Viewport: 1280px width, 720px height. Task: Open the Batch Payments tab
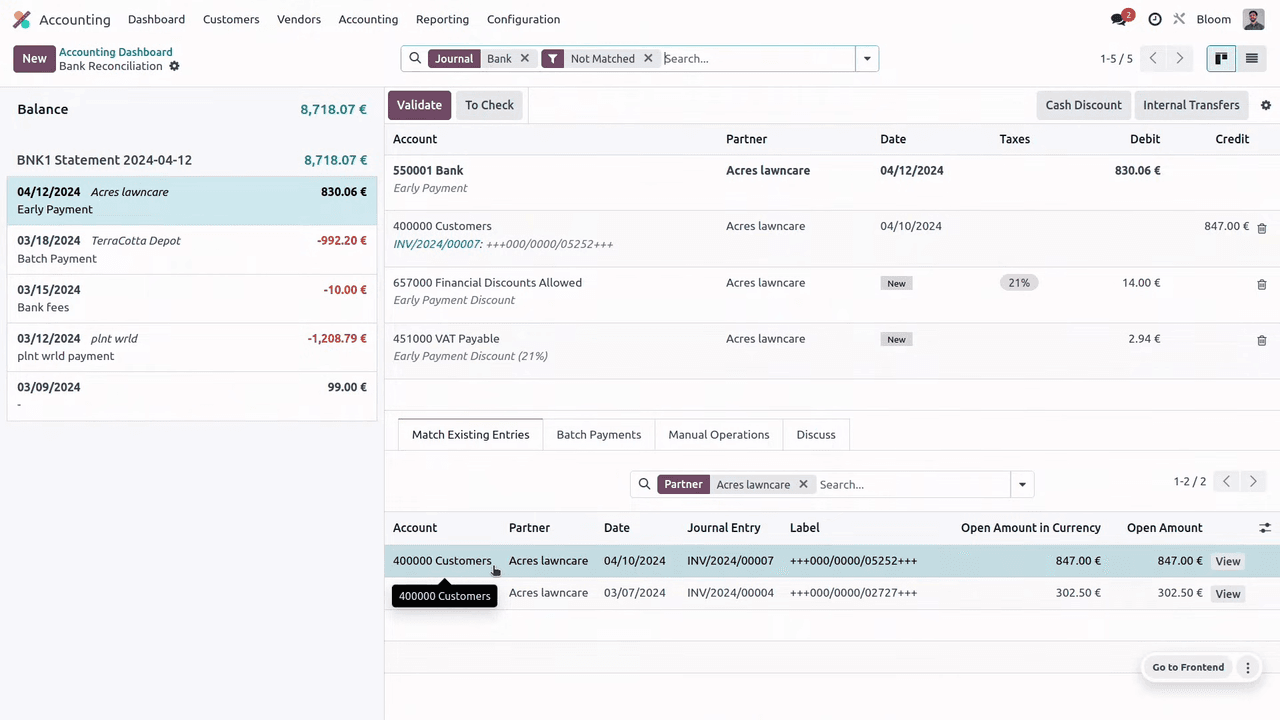pyautogui.click(x=598, y=435)
